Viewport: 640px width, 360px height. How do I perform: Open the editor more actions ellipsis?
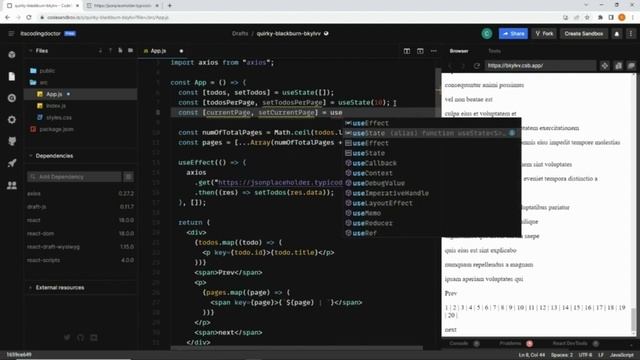click(x=433, y=51)
